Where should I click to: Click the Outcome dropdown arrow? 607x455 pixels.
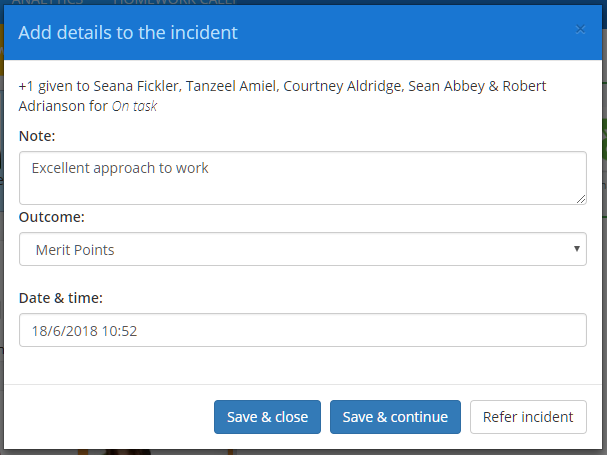coord(577,249)
